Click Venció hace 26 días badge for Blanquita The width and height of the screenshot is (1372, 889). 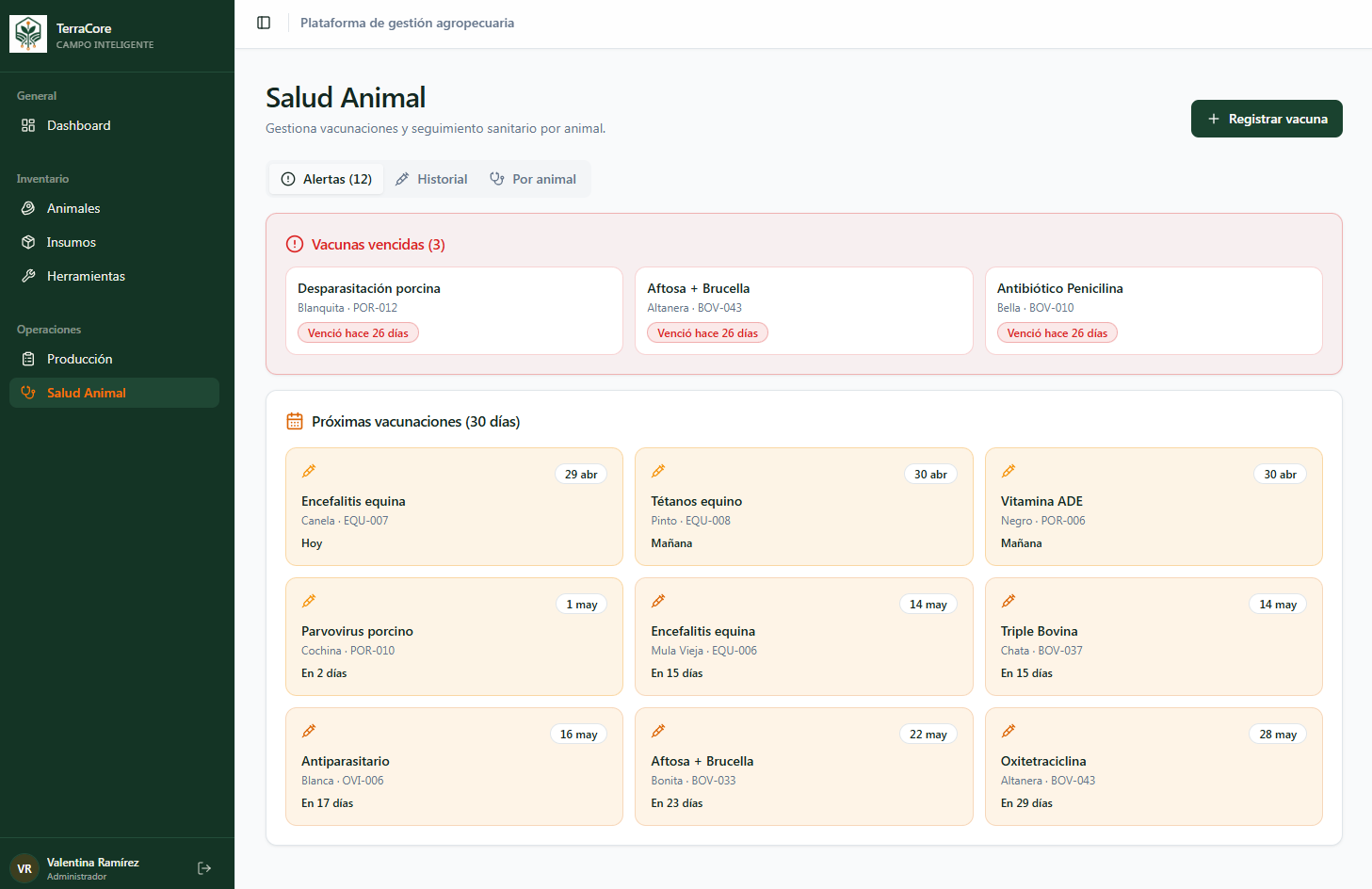coord(358,332)
